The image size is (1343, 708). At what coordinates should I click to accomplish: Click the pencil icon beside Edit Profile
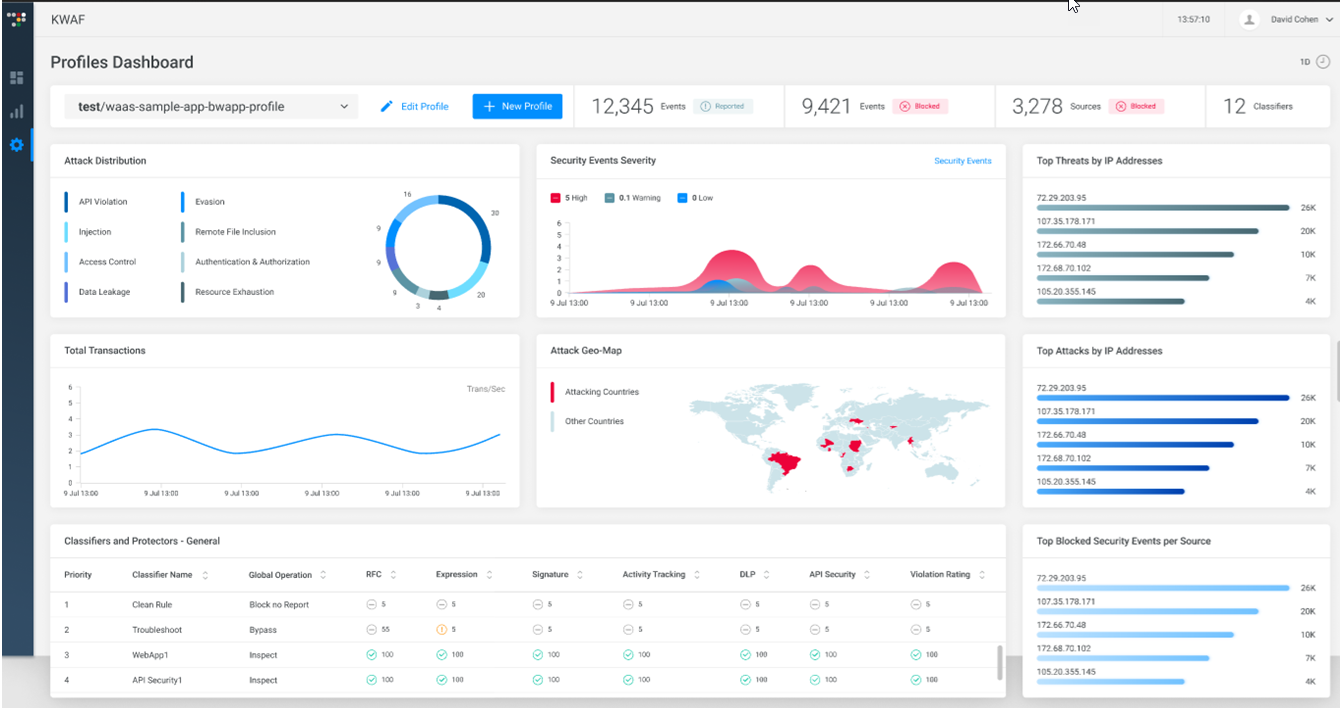[387, 106]
